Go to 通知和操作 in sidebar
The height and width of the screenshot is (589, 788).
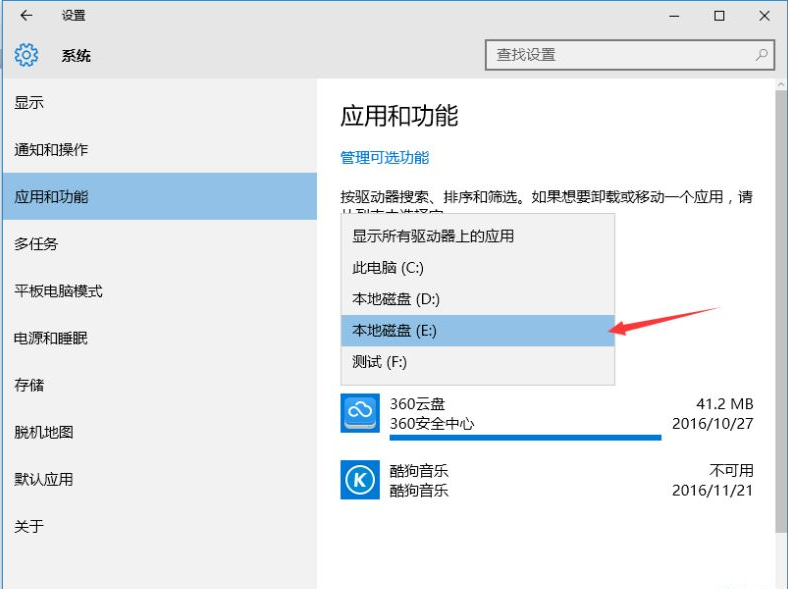[x=51, y=150]
